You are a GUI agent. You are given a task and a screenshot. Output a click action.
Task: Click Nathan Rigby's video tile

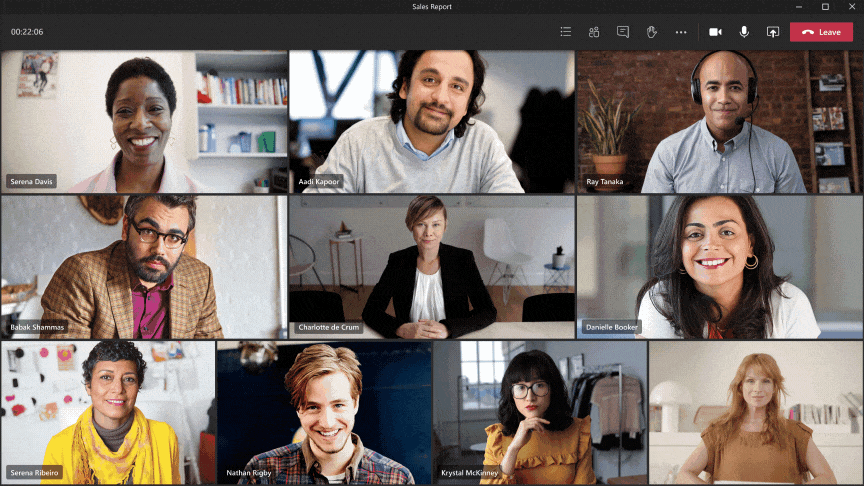(323, 412)
